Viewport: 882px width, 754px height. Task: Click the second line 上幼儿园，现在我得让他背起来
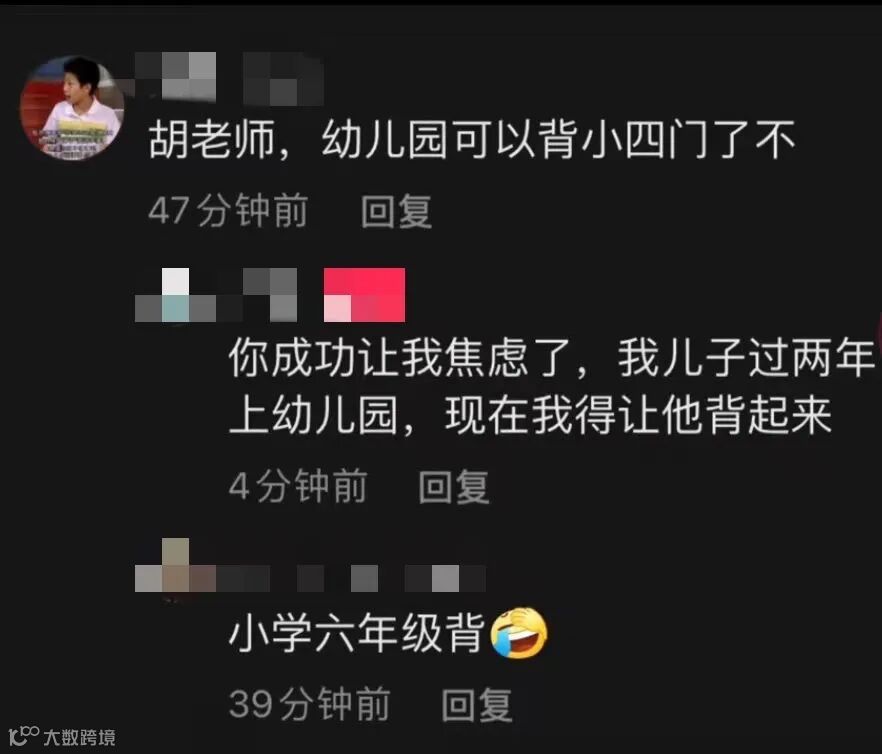530,415
